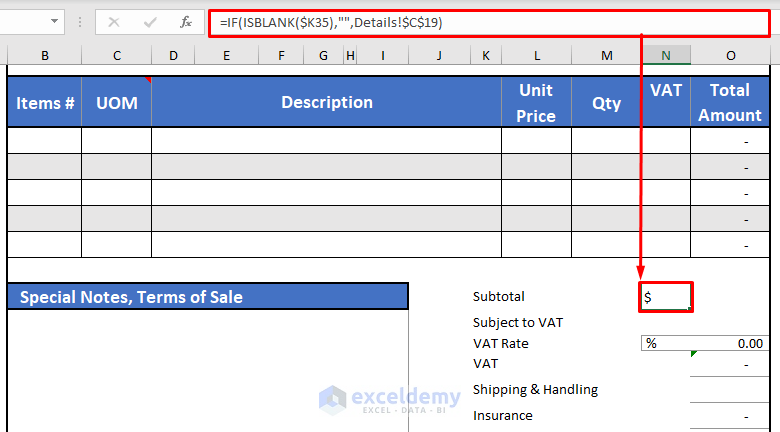Select column L header

coord(536,56)
